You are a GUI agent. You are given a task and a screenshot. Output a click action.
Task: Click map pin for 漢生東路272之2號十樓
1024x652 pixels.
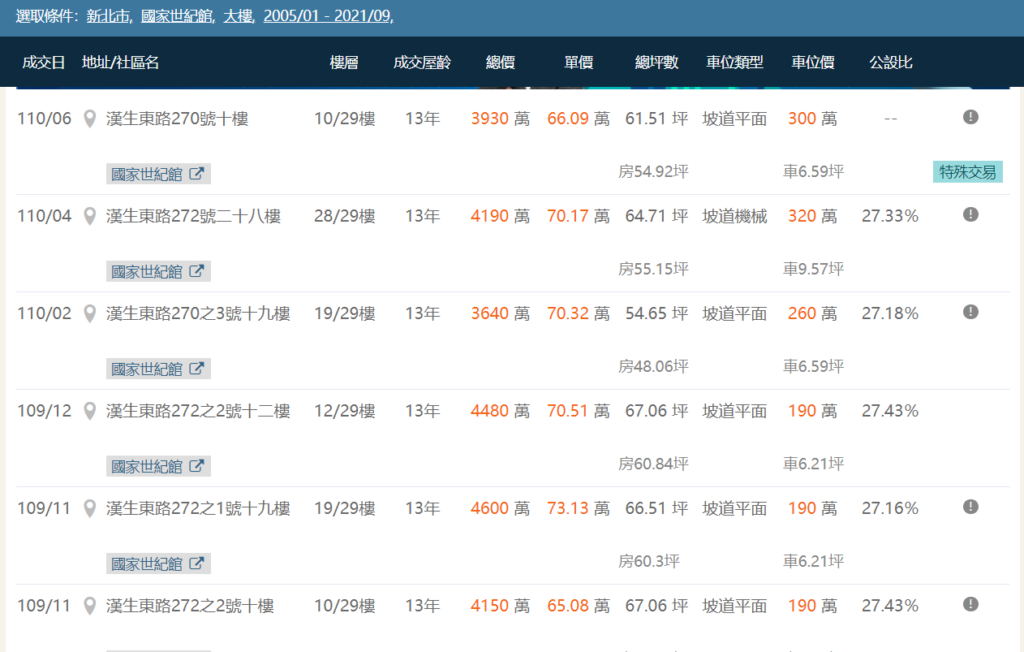(90, 606)
